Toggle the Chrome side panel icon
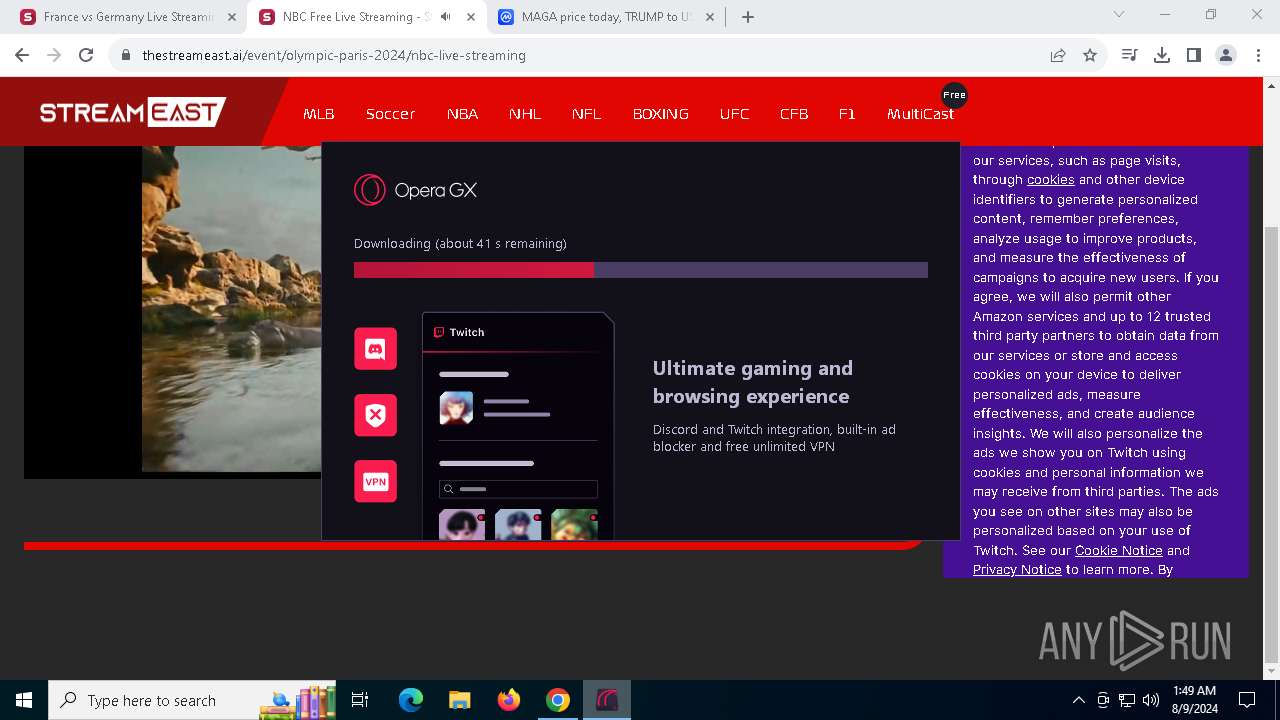The height and width of the screenshot is (720, 1280). tap(1194, 55)
